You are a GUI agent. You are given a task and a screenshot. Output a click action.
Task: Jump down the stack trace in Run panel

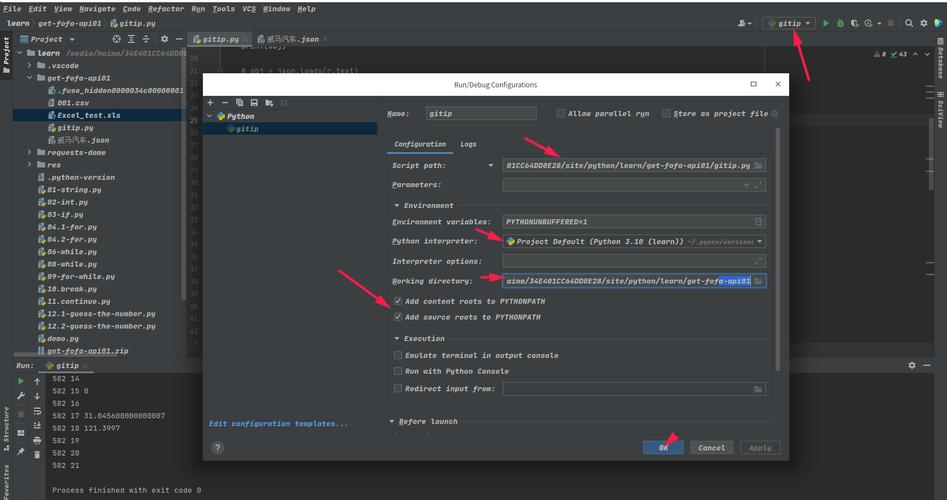[x=37, y=396]
